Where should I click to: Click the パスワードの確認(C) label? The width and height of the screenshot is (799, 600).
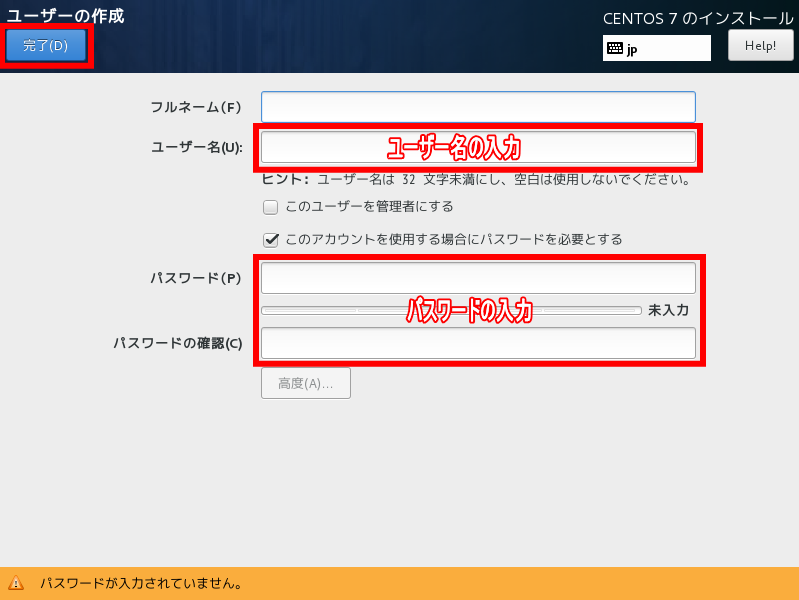[x=178, y=343]
